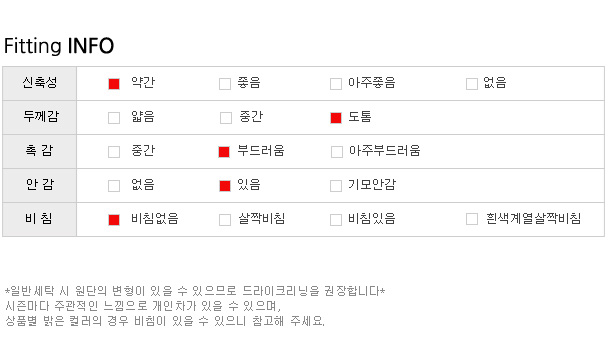The height and width of the screenshot is (361, 608).
Task: Click the Fitting INFO heading
Action: point(59,46)
